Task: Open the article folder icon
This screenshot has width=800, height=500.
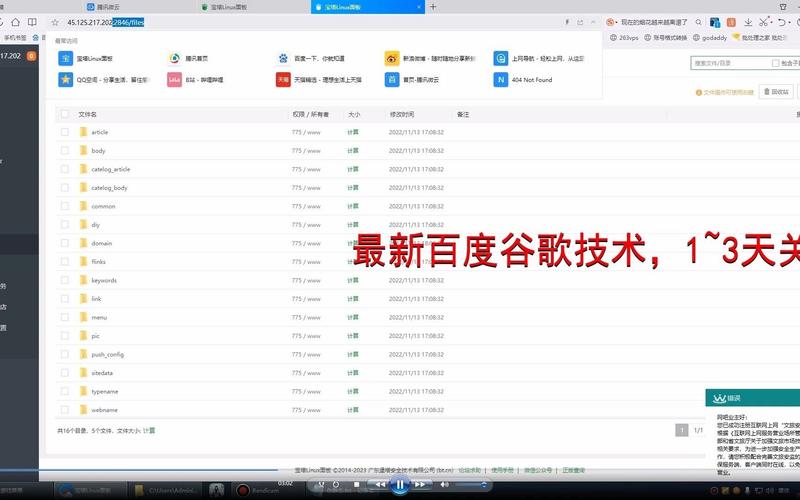Action: 83,132
